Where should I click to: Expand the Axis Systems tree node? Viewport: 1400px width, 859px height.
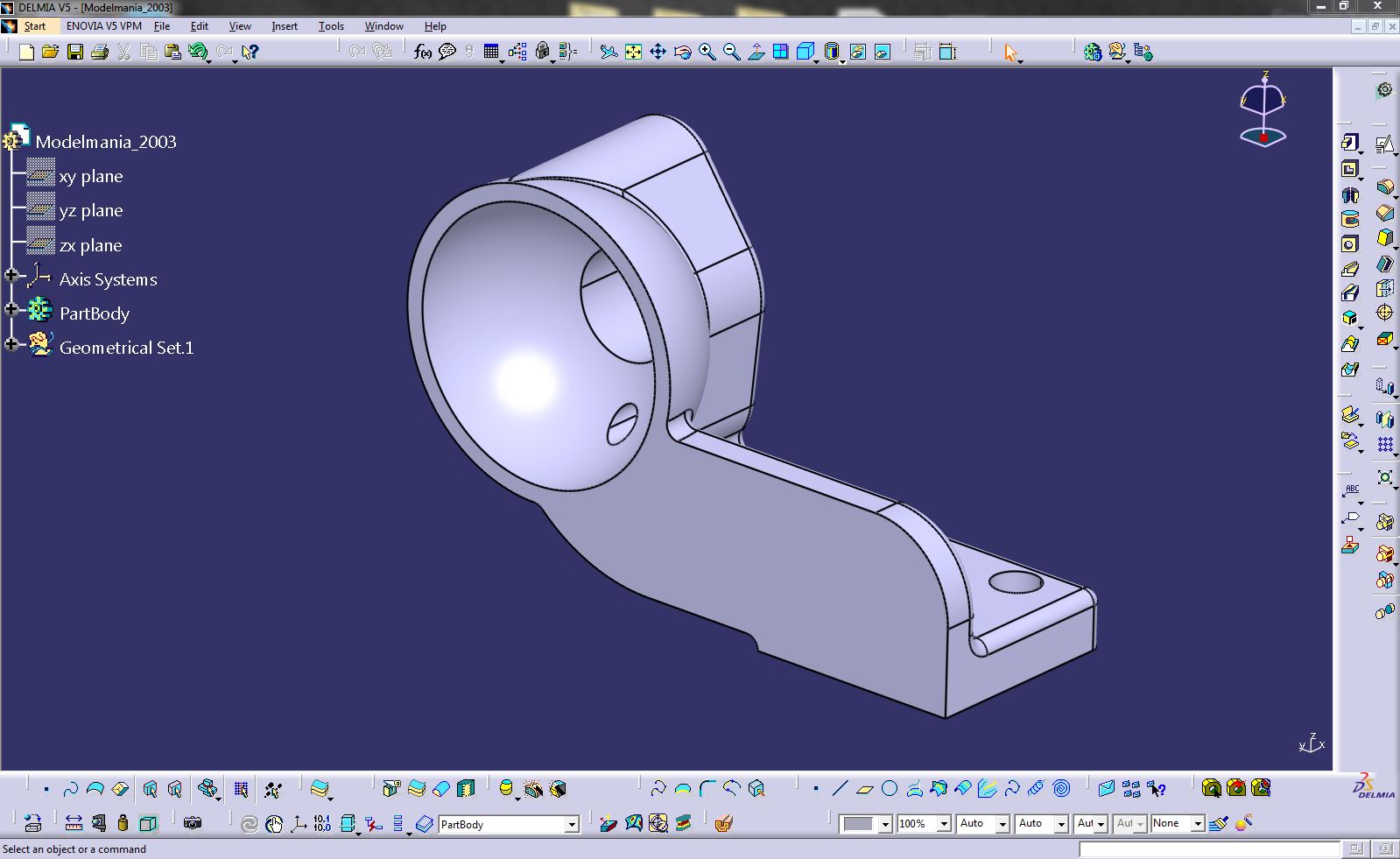pyautogui.click(x=11, y=276)
